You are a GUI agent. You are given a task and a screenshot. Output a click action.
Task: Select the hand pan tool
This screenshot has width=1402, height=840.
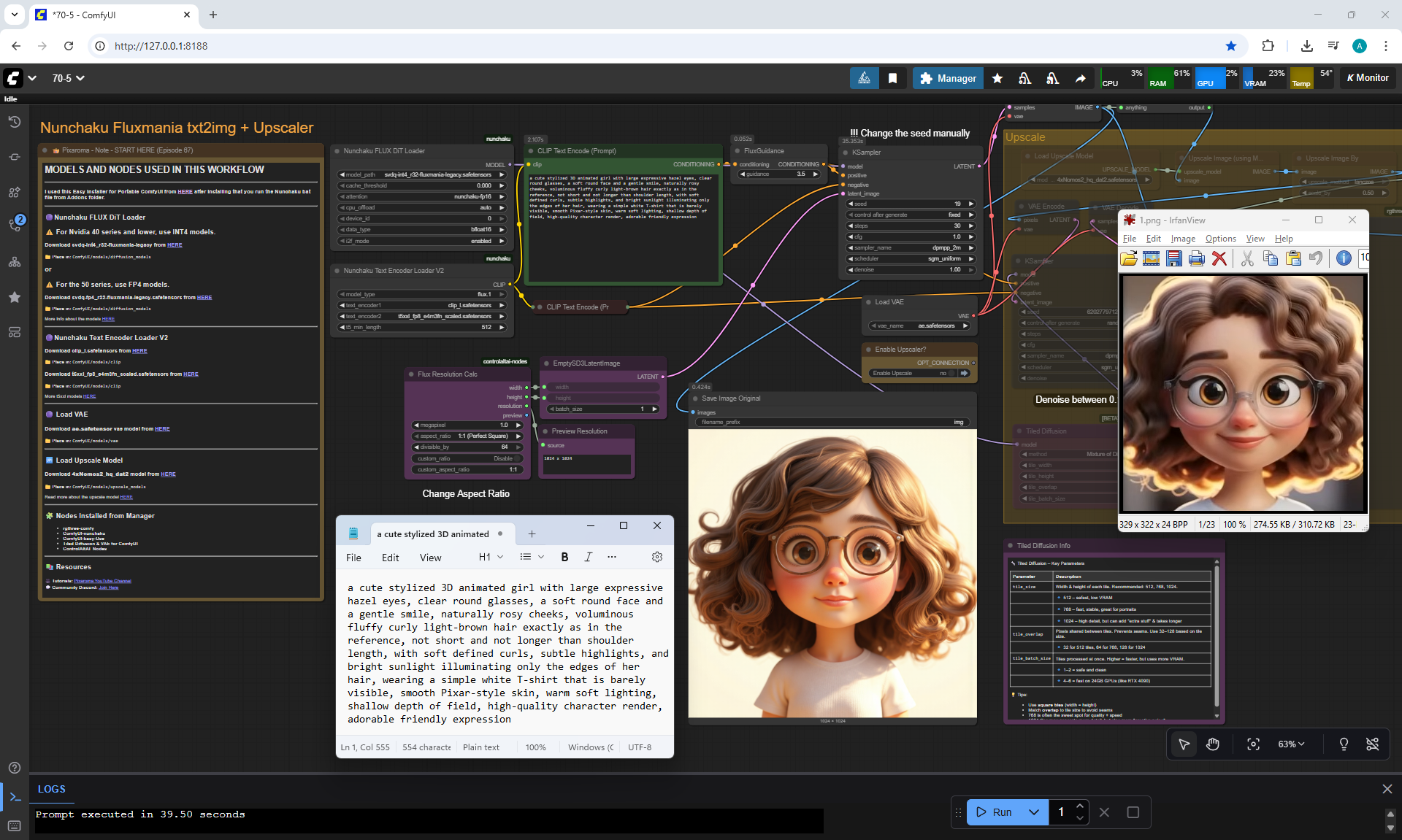[1213, 744]
